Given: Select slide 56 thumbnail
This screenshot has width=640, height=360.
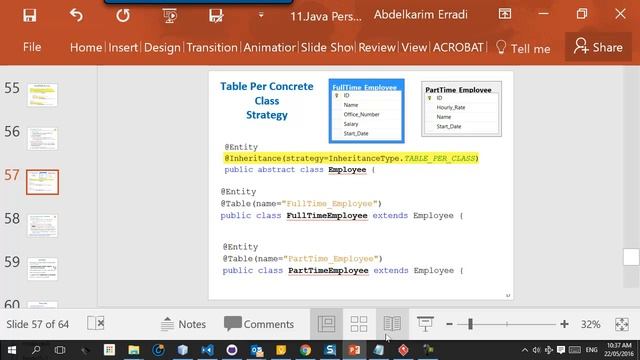Looking at the screenshot, I should 42,138.
